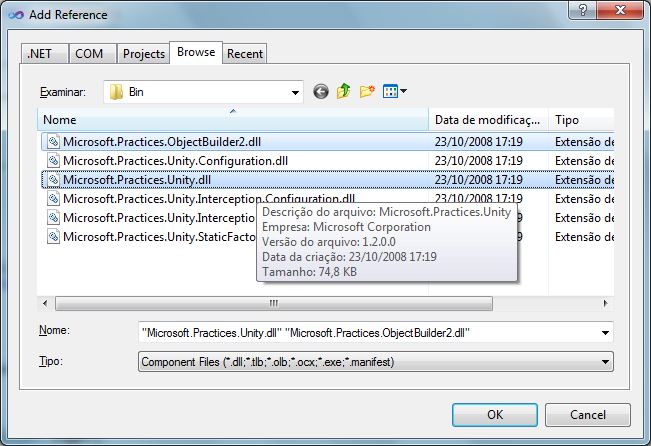The height and width of the screenshot is (446, 651).
Task: Click the horizontal scrollbar thumb
Action: point(274,304)
